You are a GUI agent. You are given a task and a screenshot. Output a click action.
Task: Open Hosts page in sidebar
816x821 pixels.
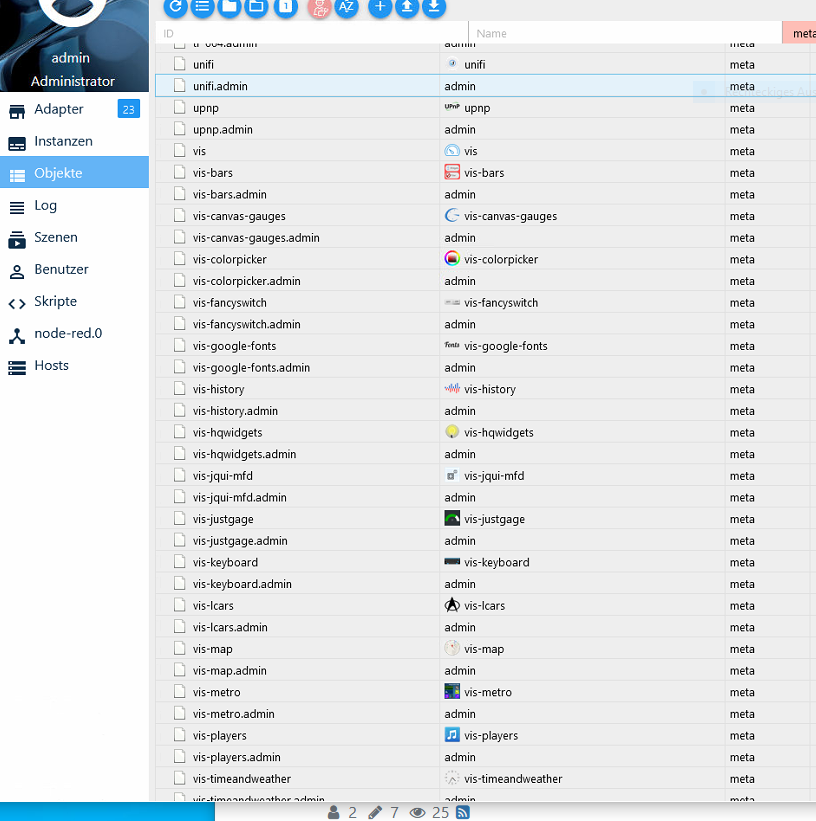click(x=74, y=365)
